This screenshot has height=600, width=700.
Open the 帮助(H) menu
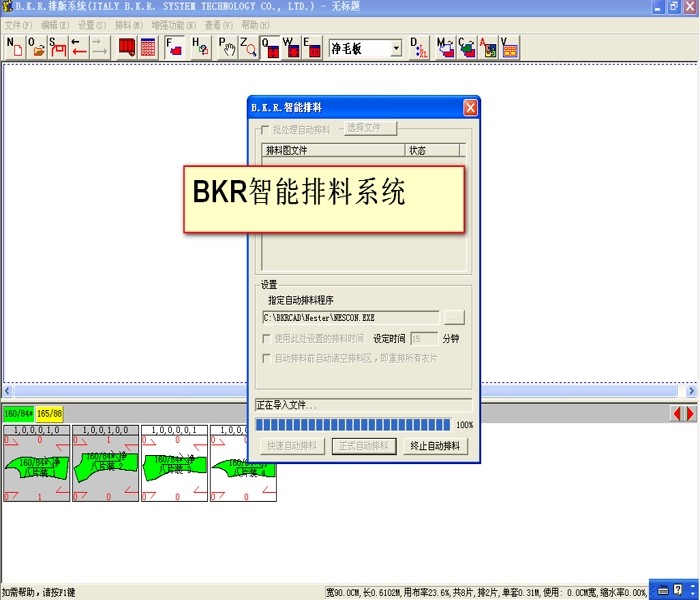click(255, 25)
